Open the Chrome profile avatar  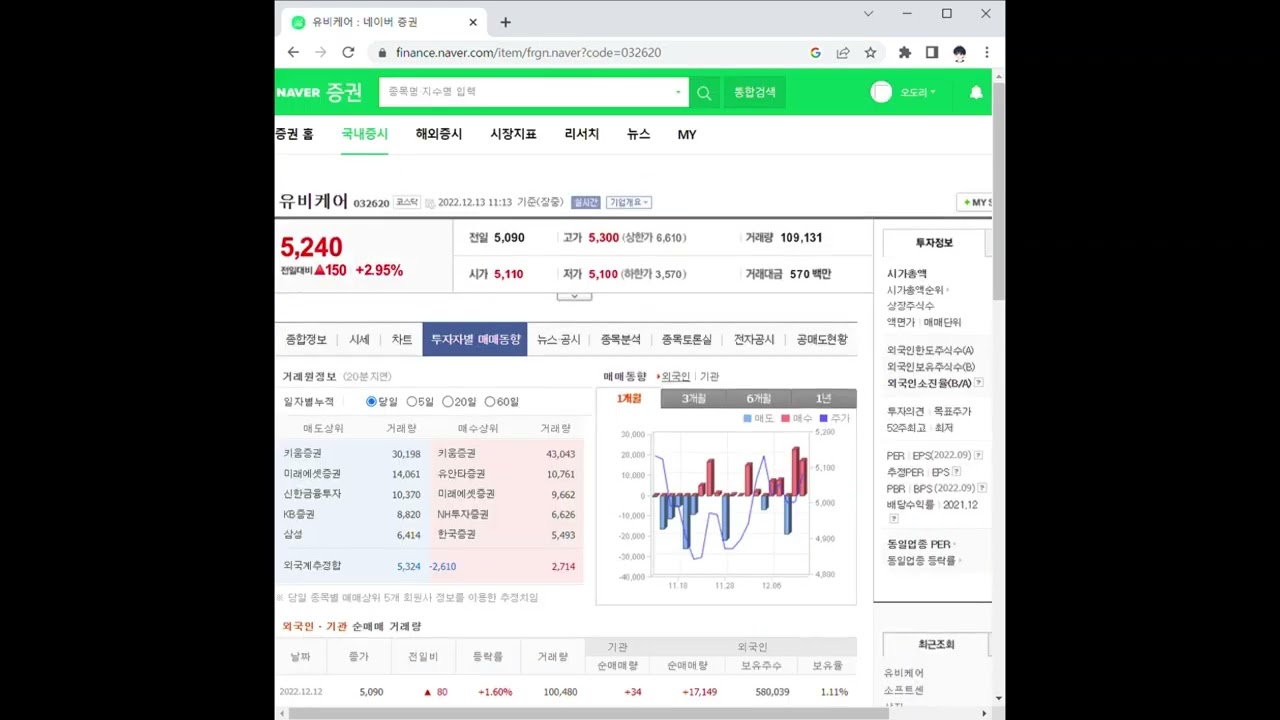pyautogui.click(x=959, y=52)
